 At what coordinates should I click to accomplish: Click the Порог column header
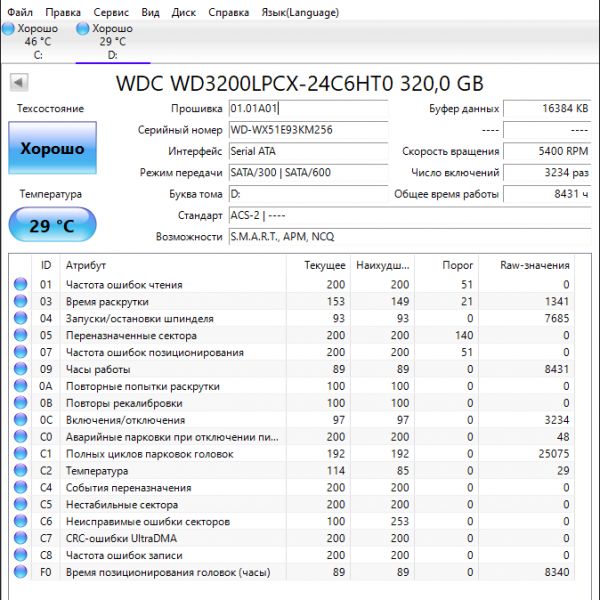click(x=447, y=265)
